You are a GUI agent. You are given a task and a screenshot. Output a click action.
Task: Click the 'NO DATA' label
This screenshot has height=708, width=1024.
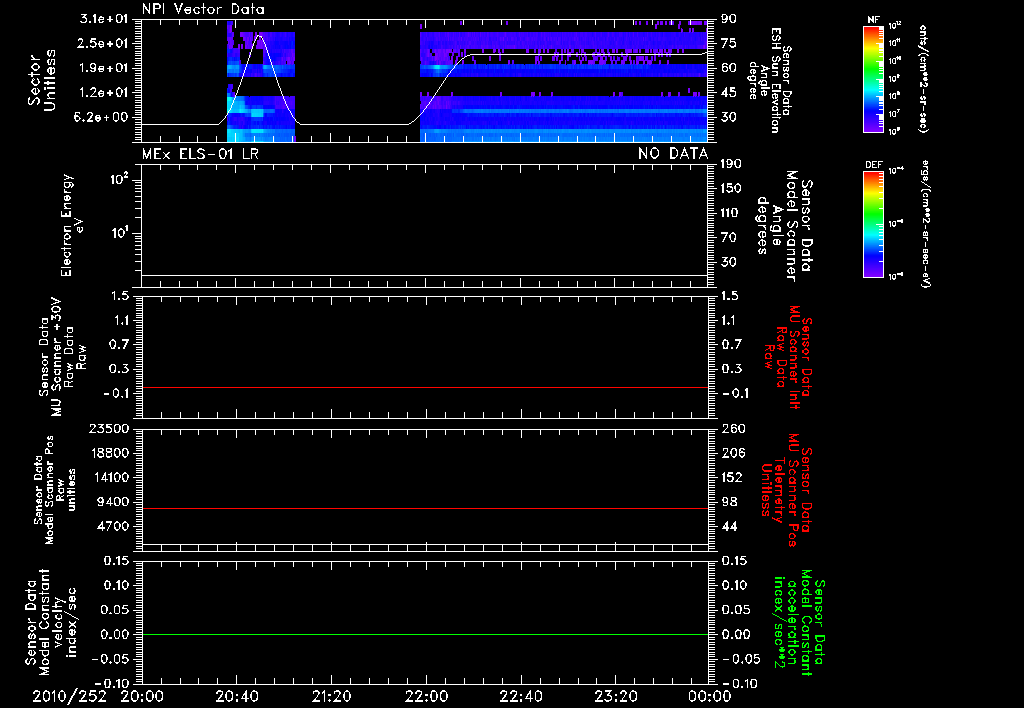(673, 153)
